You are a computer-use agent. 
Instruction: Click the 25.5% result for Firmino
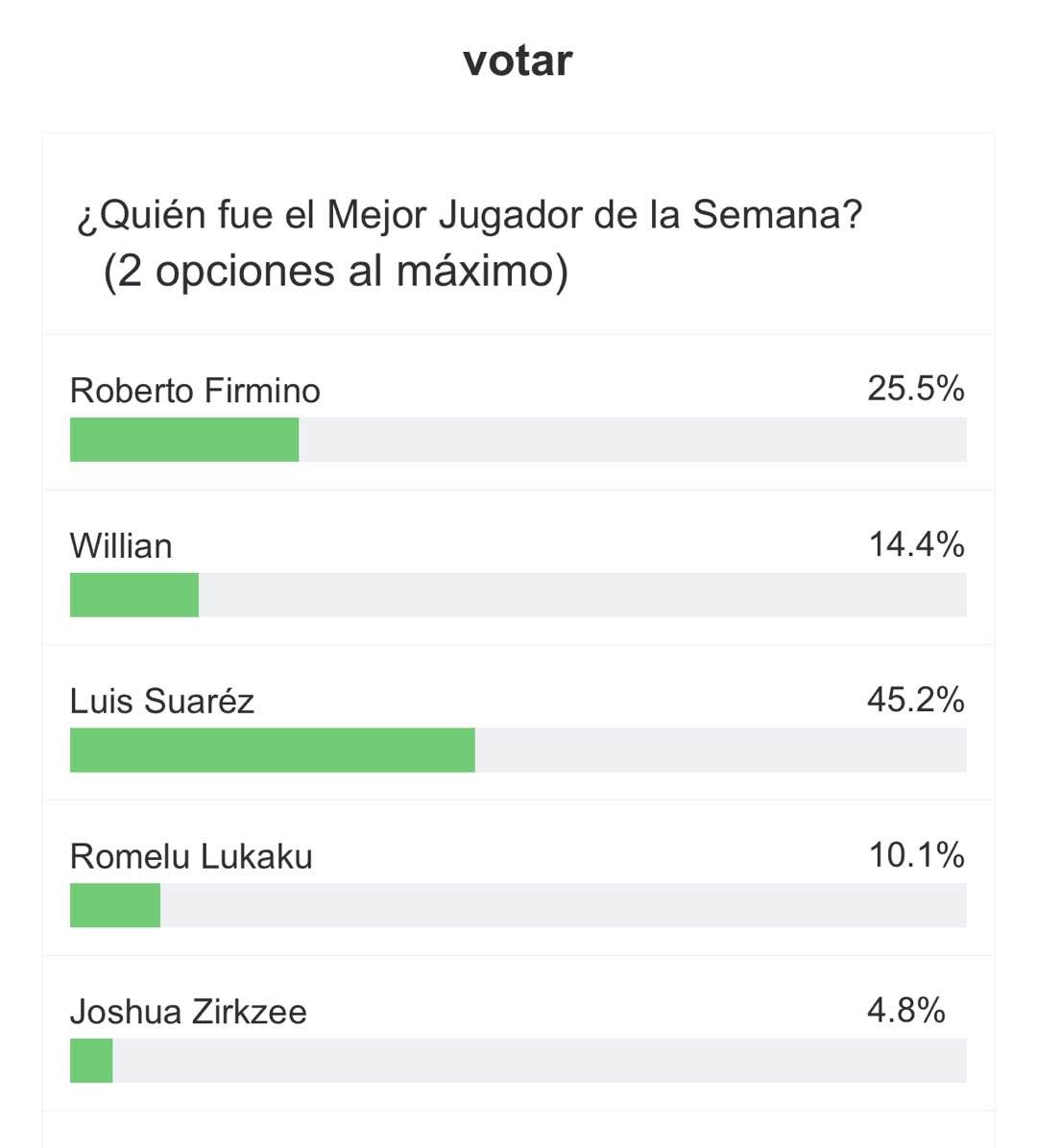tap(915, 389)
